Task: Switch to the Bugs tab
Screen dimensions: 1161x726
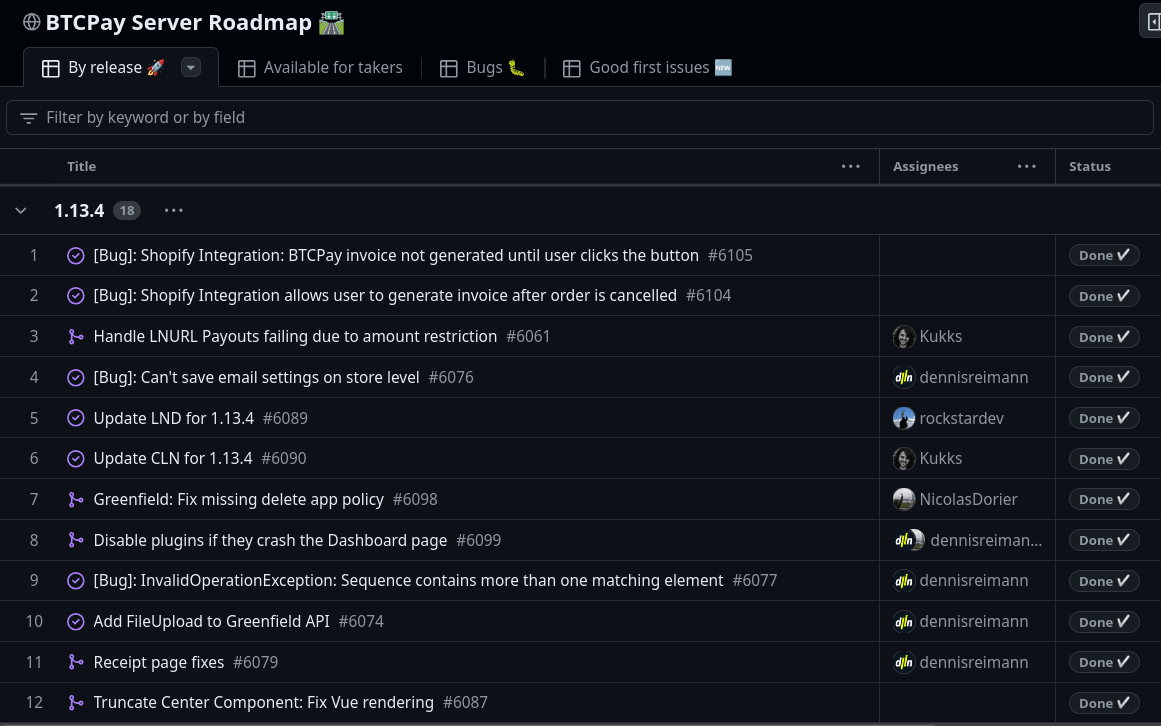Action: (482, 67)
